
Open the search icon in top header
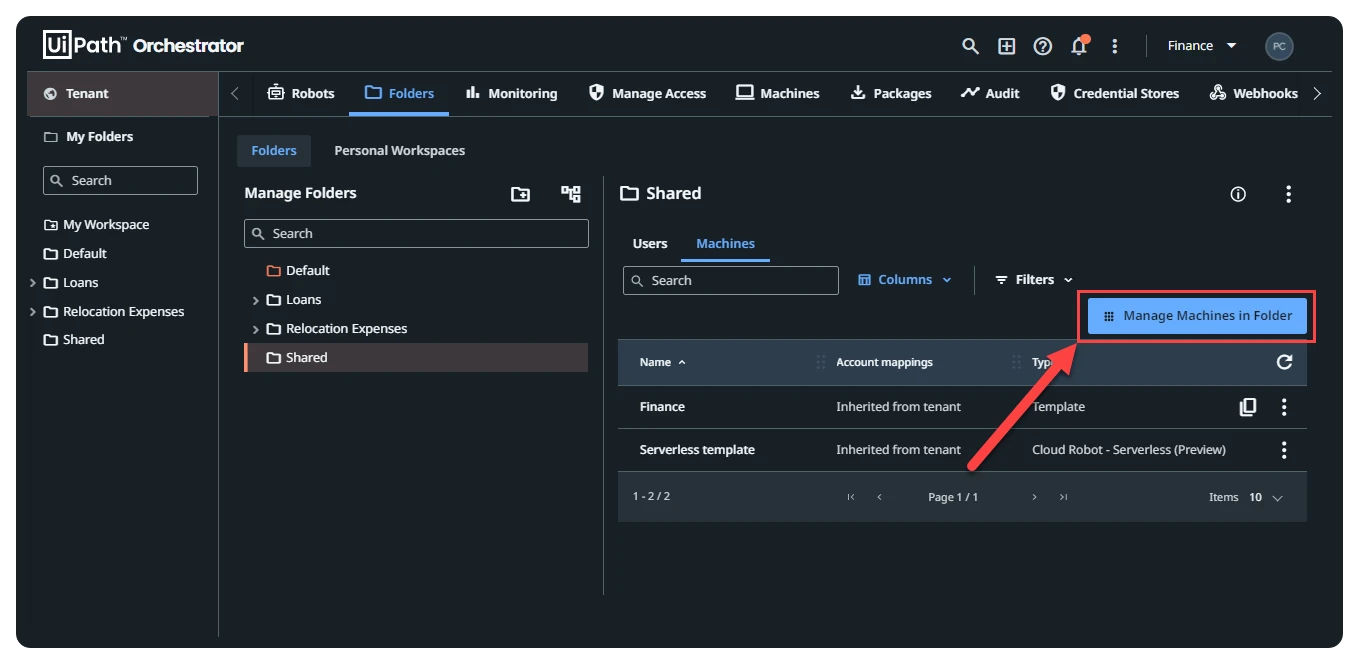tap(970, 46)
